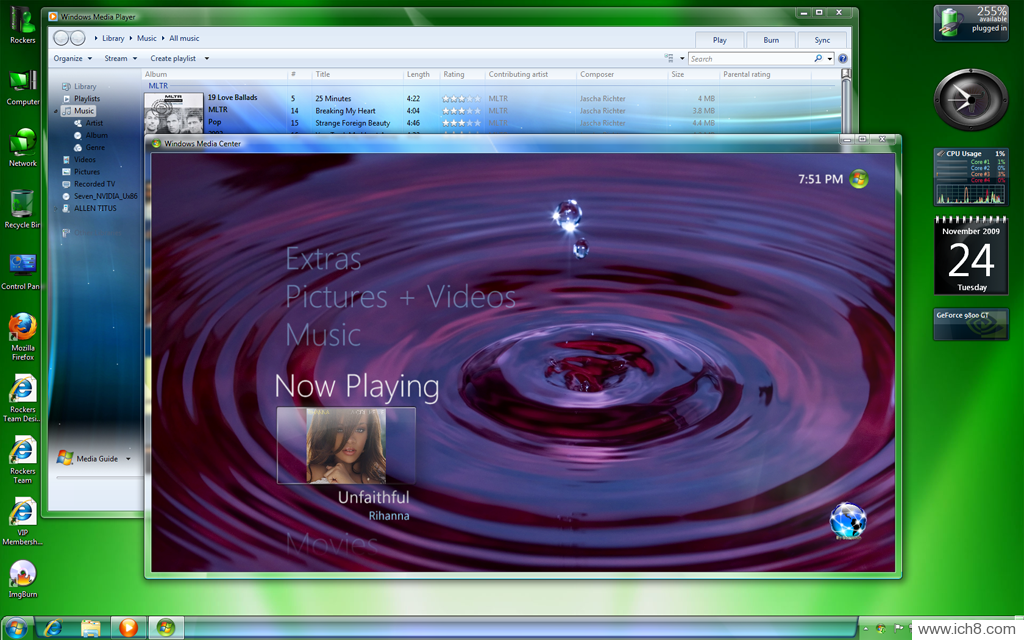Launch Mozilla Firefox from the desktop

[23, 336]
